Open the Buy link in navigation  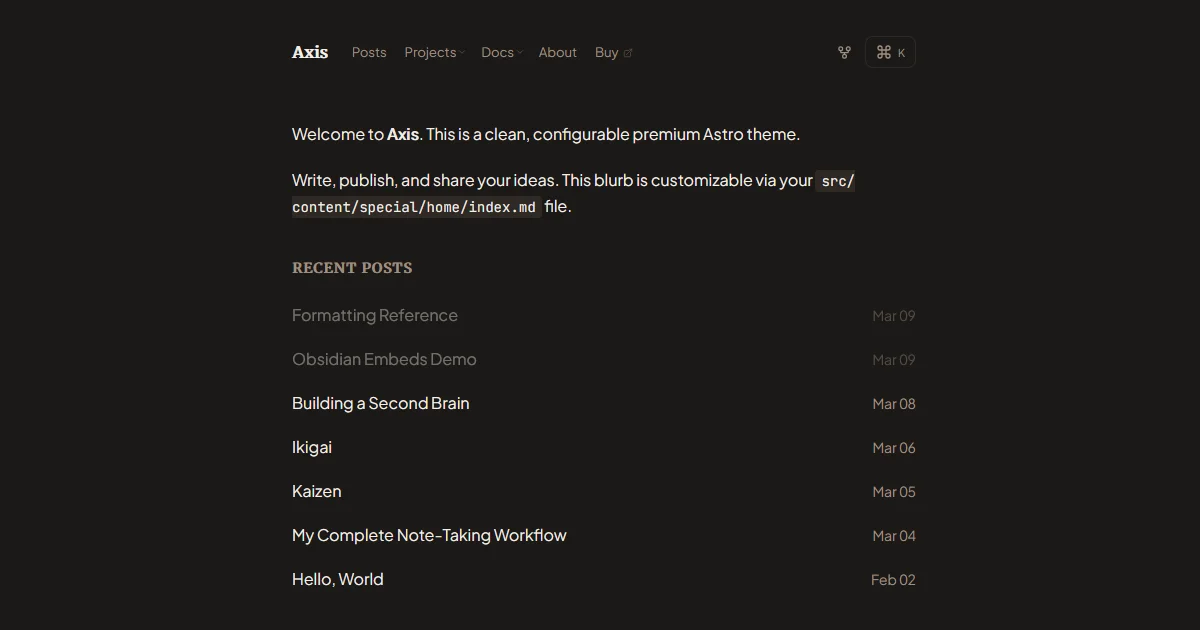[607, 53]
